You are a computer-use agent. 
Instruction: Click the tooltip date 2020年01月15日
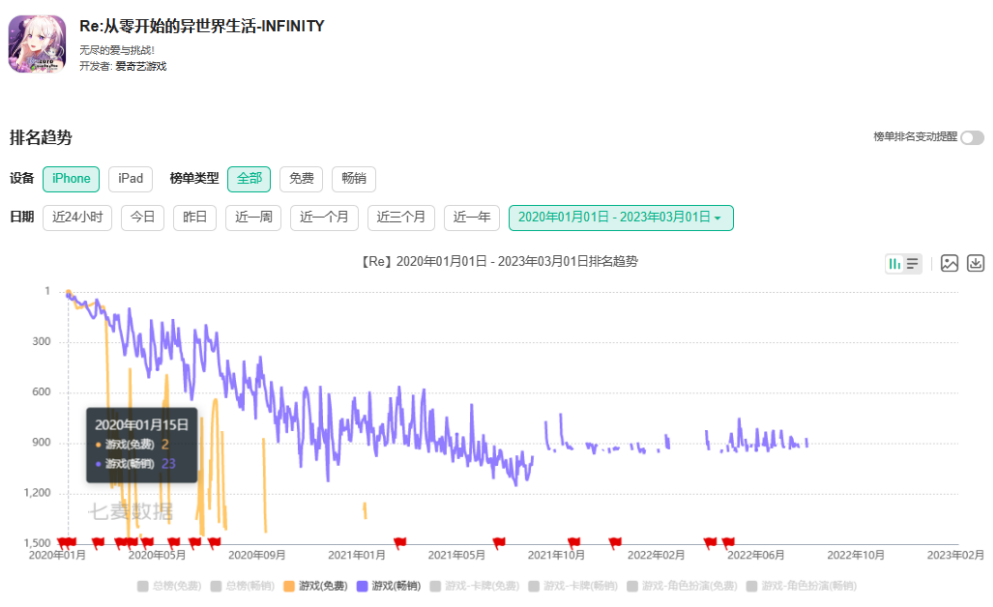coord(141,425)
